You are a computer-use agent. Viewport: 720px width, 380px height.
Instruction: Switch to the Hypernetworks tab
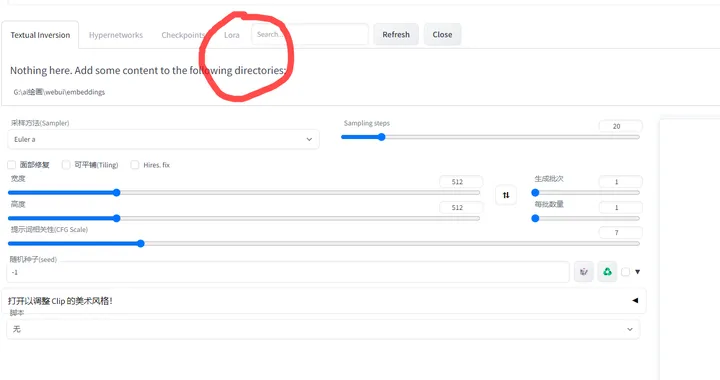coord(116,35)
